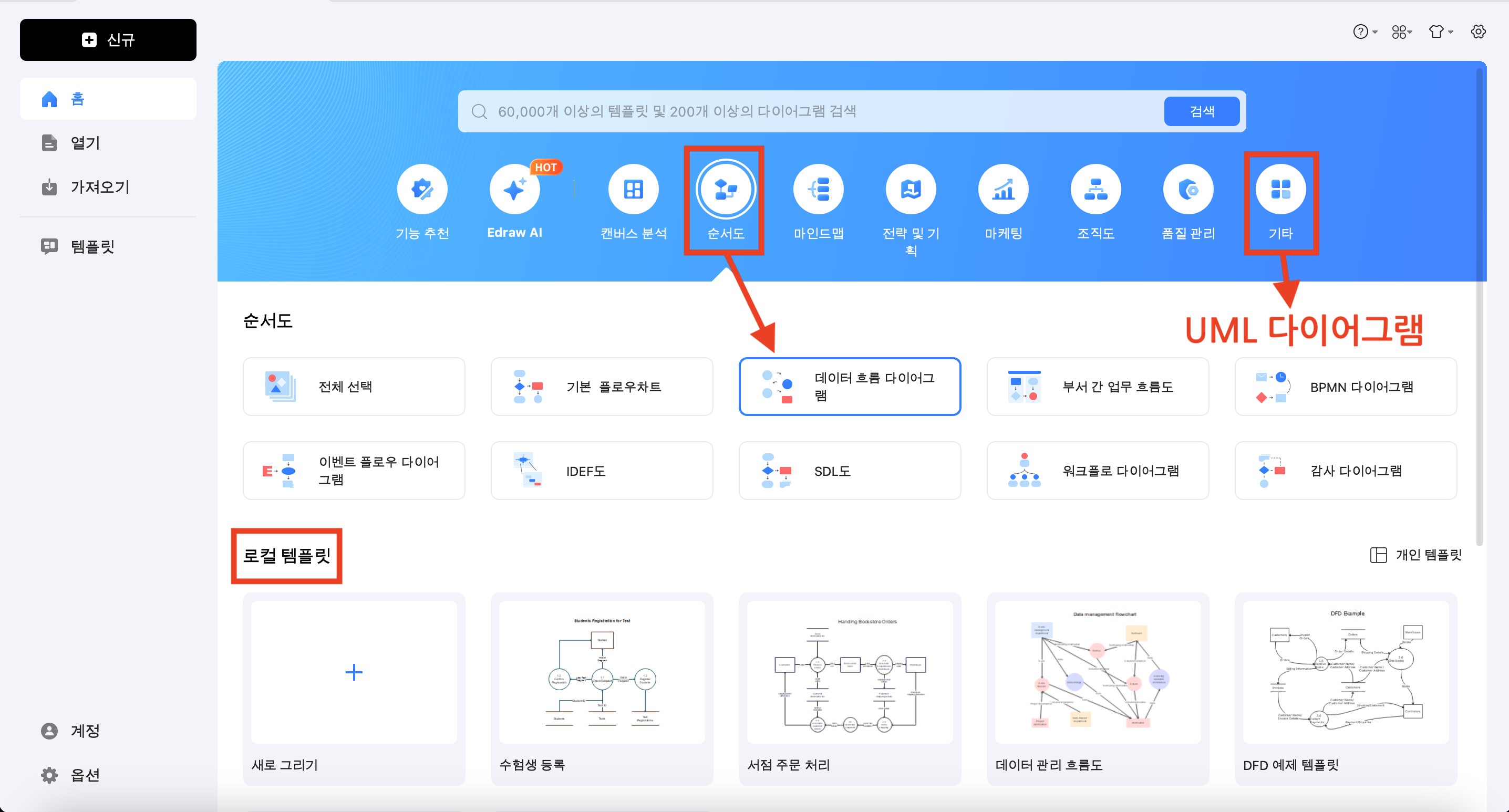The height and width of the screenshot is (812, 1509).
Task: Choose 데이터 흐름 다이어그램 diagram type
Action: click(x=850, y=387)
